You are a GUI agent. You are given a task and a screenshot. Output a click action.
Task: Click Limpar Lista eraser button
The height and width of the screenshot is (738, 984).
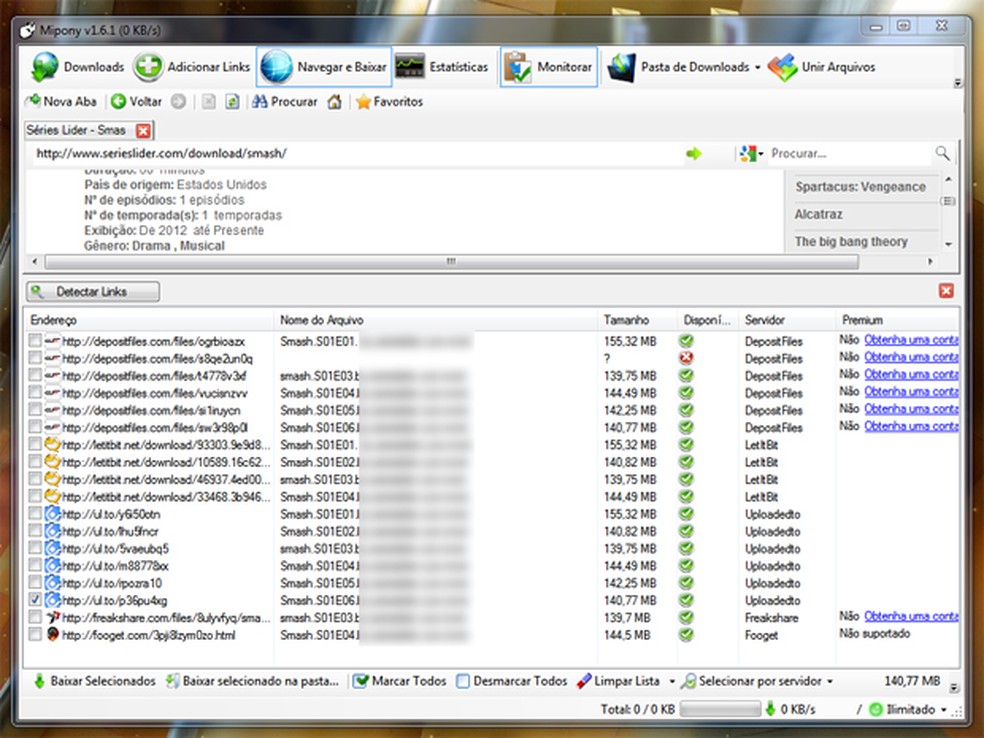click(x=619, y=681)
